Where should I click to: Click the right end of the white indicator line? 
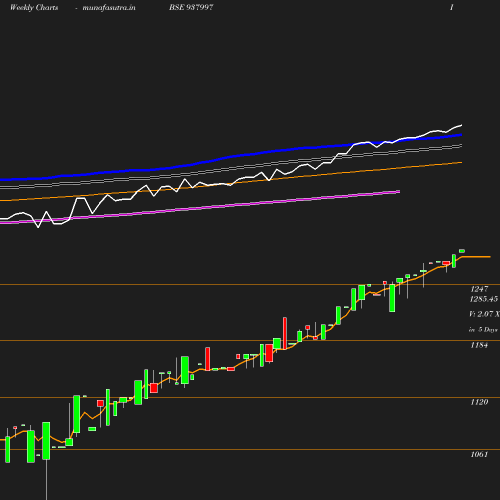[x=461, y=125]
